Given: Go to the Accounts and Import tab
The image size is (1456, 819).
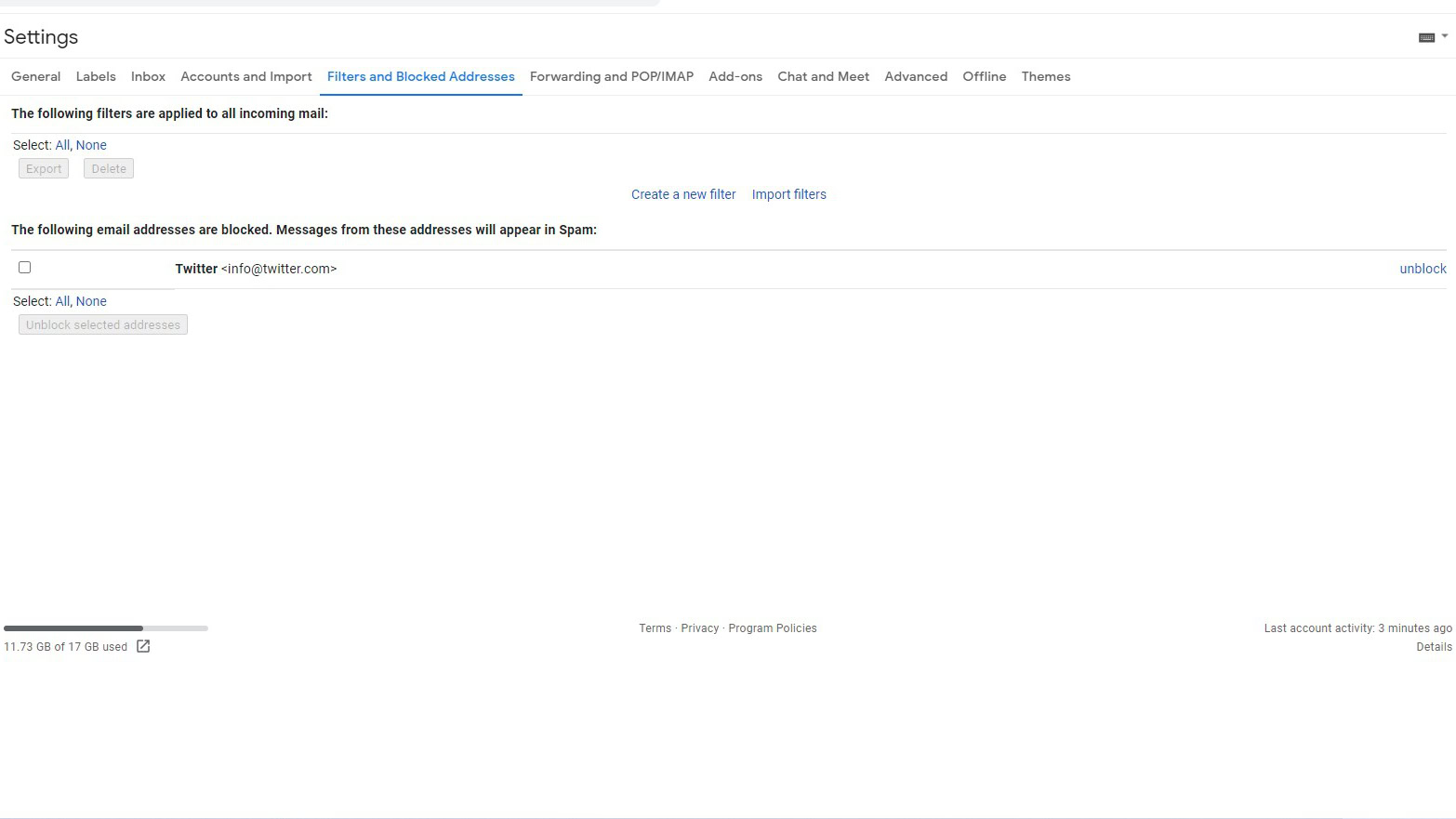Looking at the screenshot, I should (x=246, y=76).
